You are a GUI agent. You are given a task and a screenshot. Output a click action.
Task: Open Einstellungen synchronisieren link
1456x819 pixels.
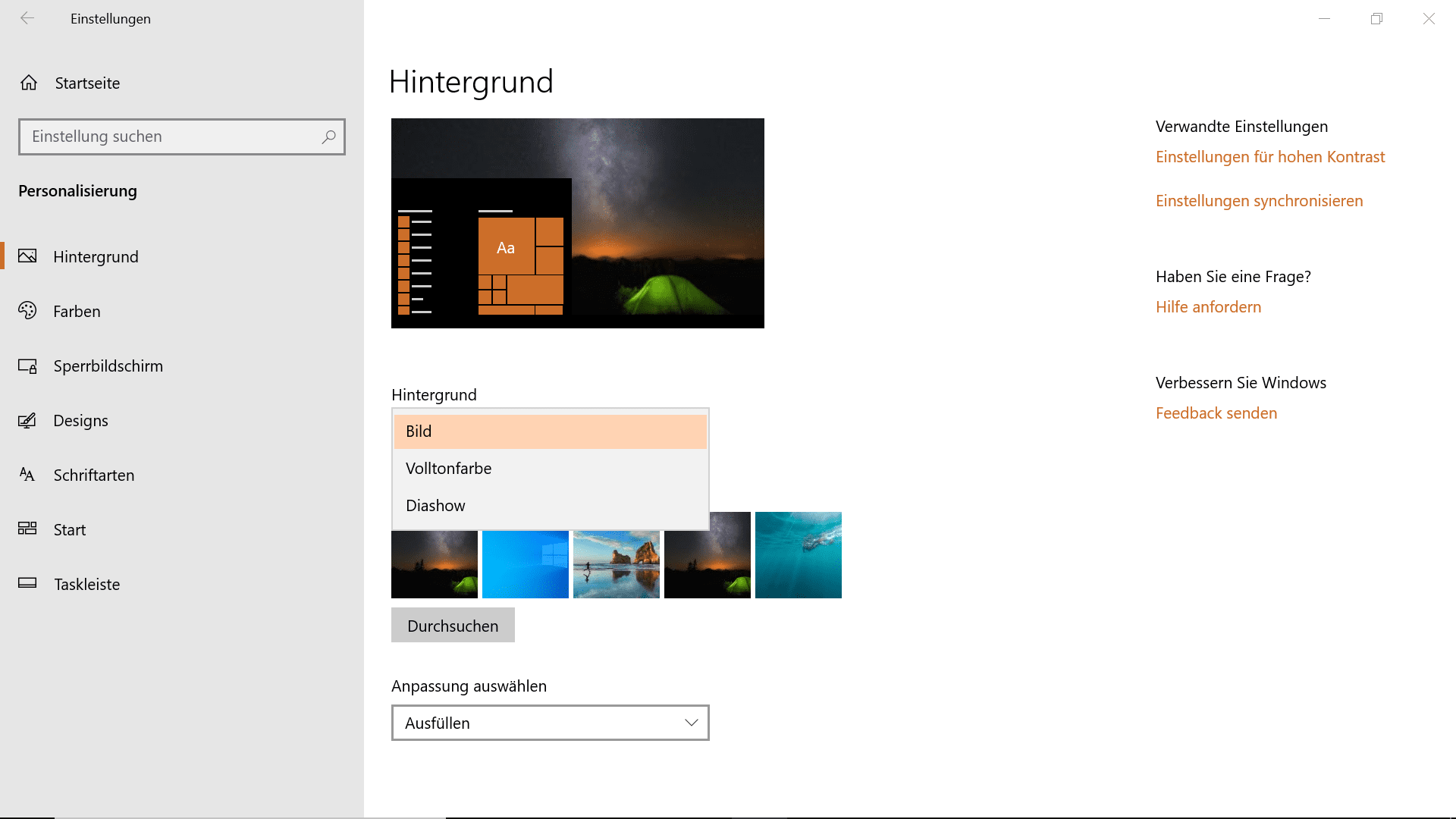coord(1259,201)
